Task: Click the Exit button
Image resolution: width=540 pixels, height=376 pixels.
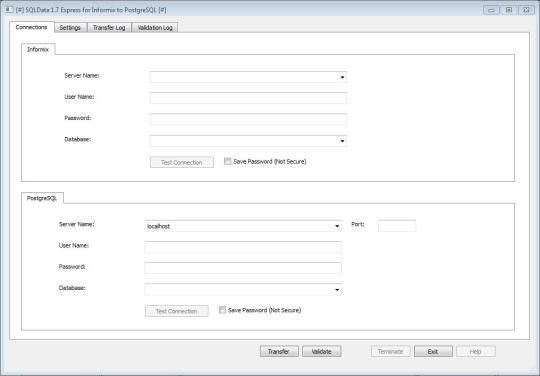Action: click(x=433, y=351)
